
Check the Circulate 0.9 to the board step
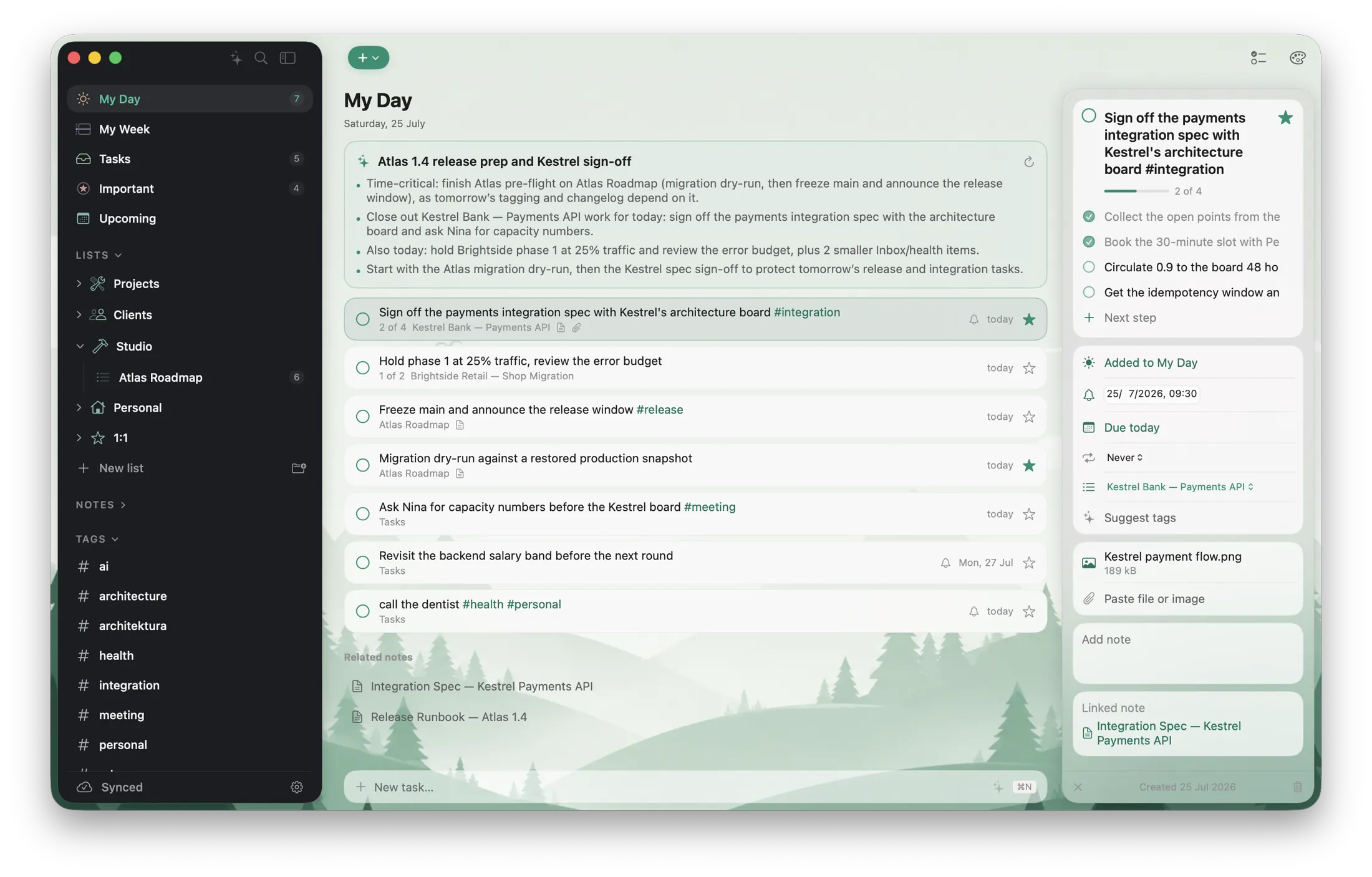coord(1088,267)
